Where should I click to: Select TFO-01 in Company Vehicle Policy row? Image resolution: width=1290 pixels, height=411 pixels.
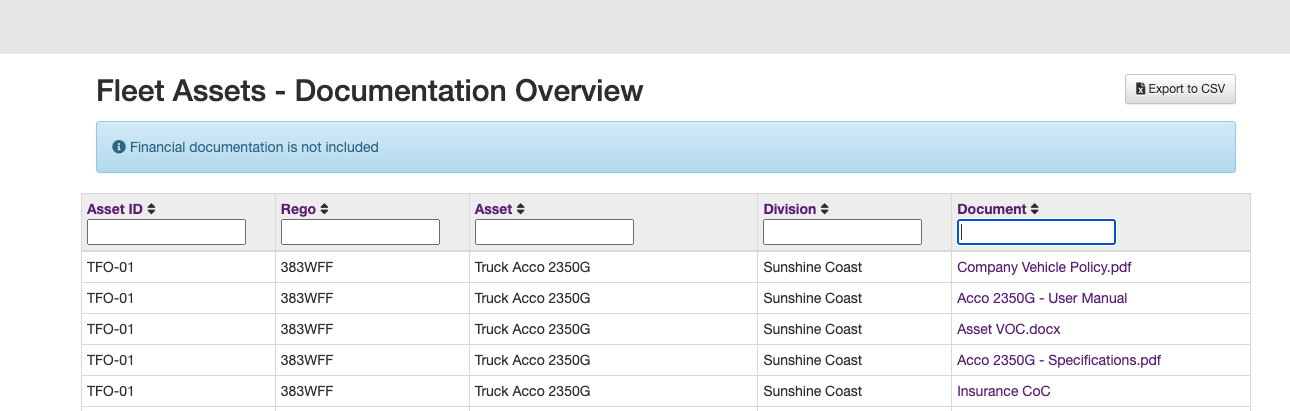coord(110,267)
